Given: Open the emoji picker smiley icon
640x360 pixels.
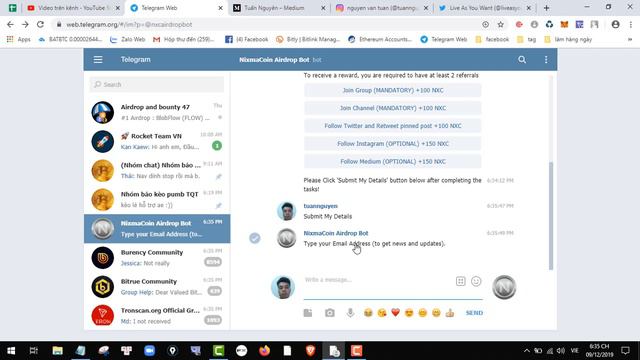Looking at the screenshot, I should [x=476, y=281].
